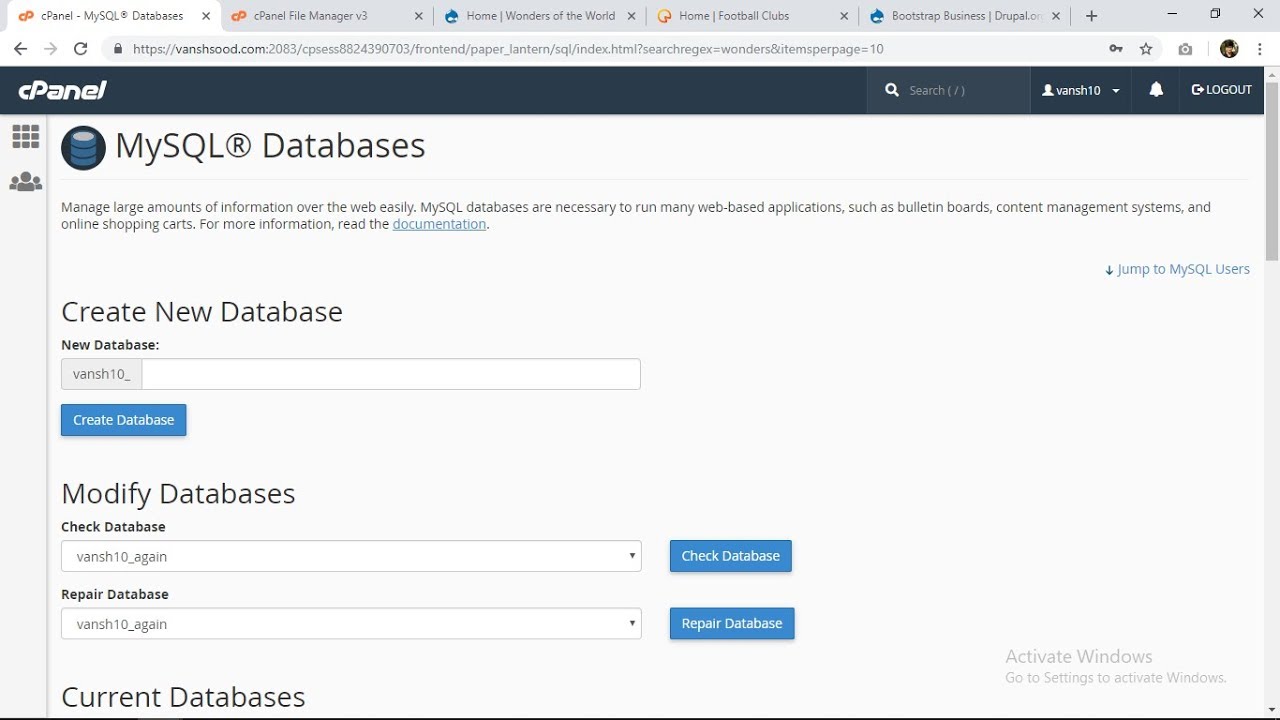
Task: Open User Manager people icon in sidebar
Action: click(x=26, y=182)
